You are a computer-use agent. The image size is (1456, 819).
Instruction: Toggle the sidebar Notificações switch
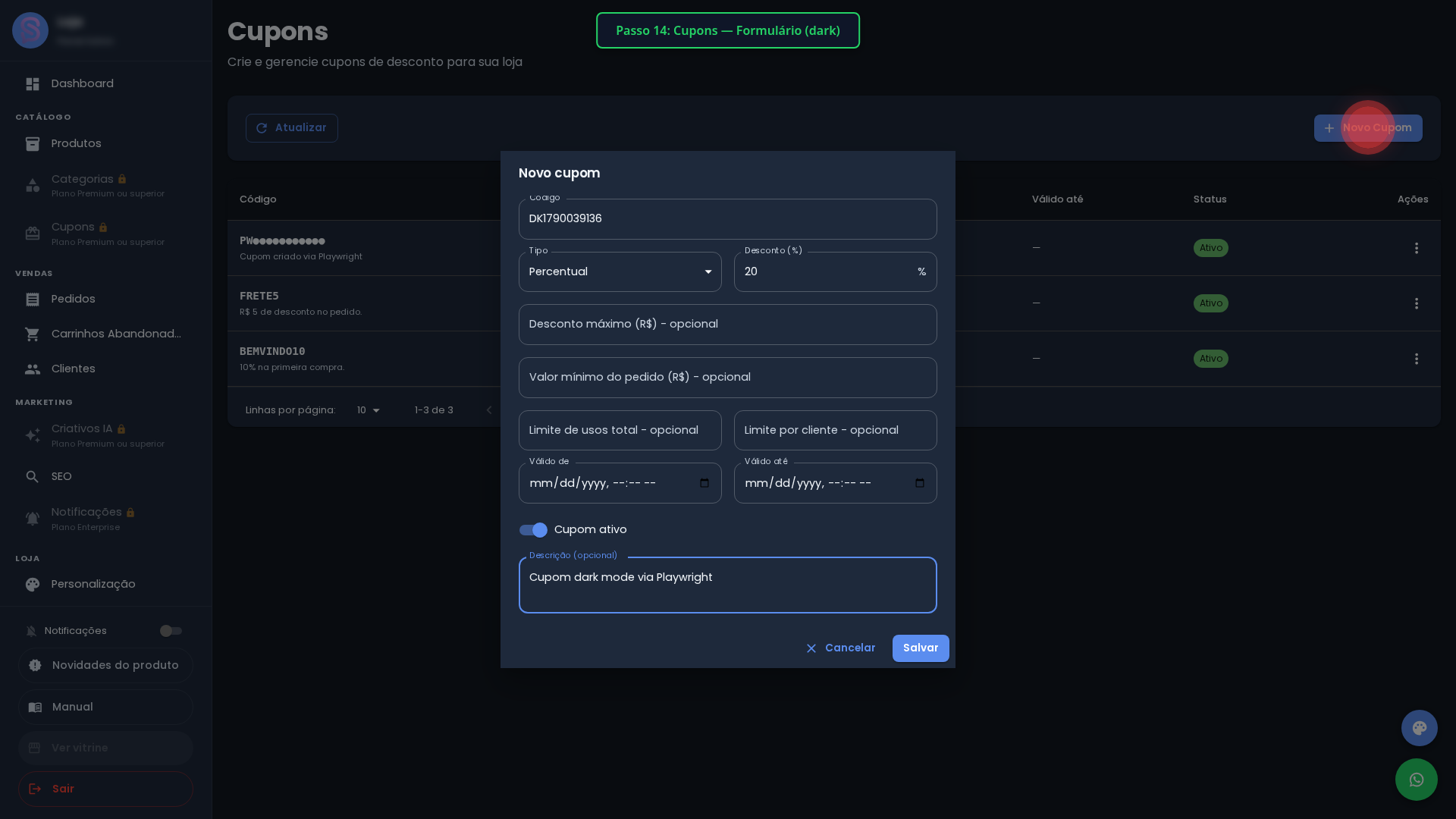click(171, 631)
